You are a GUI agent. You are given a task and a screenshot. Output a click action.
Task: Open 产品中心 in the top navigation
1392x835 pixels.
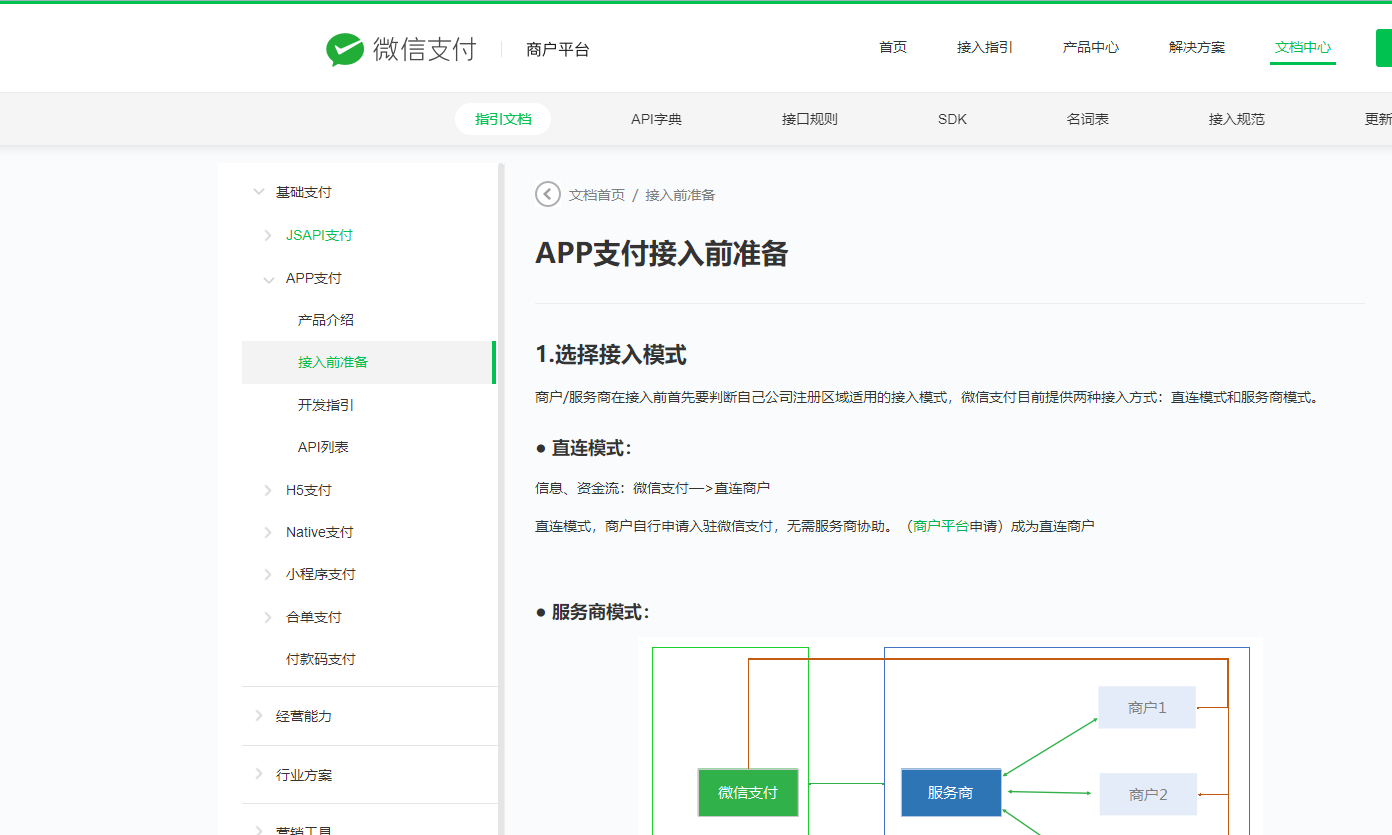point(1091,47)
